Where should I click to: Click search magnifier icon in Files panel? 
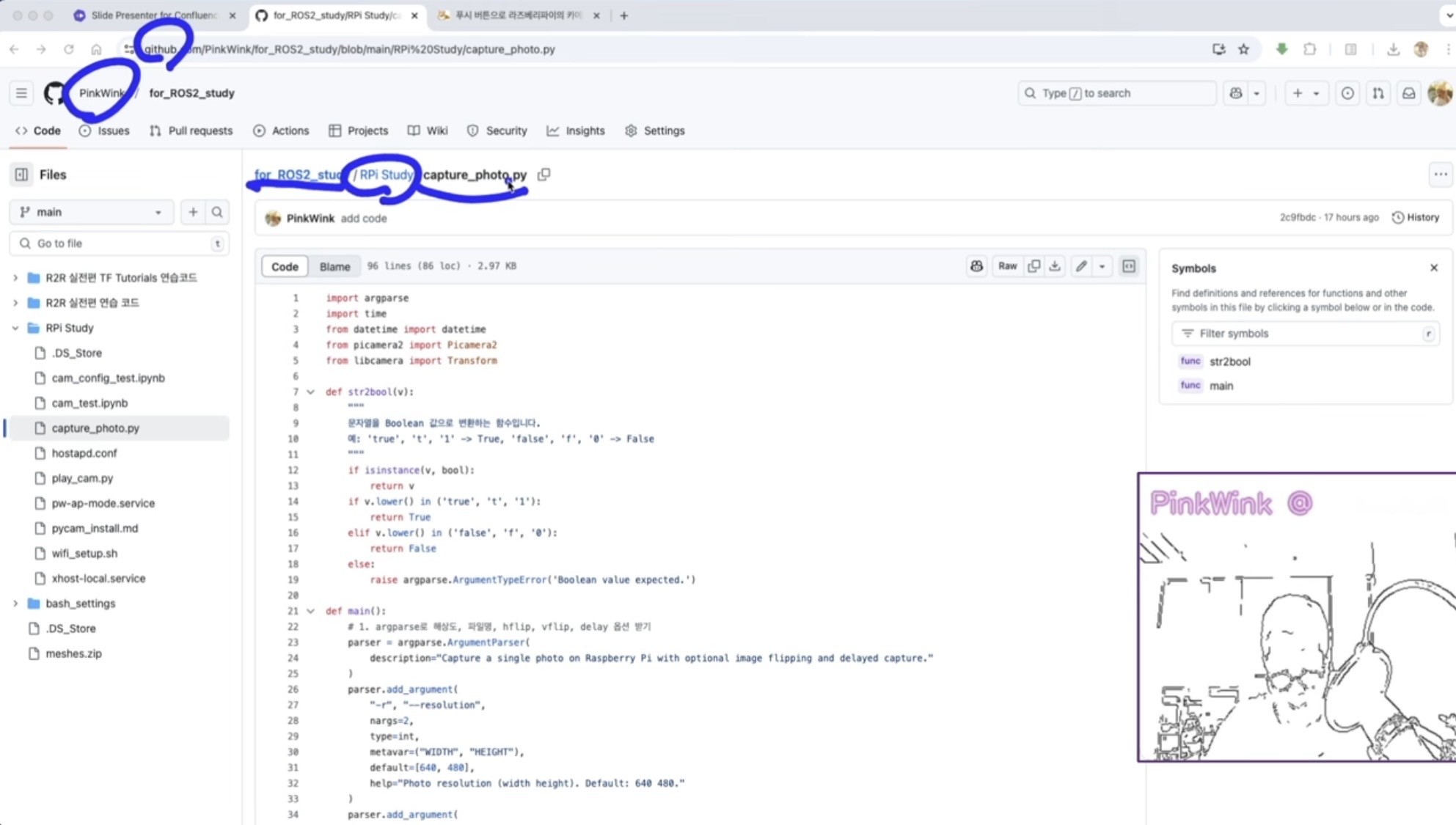217,212
